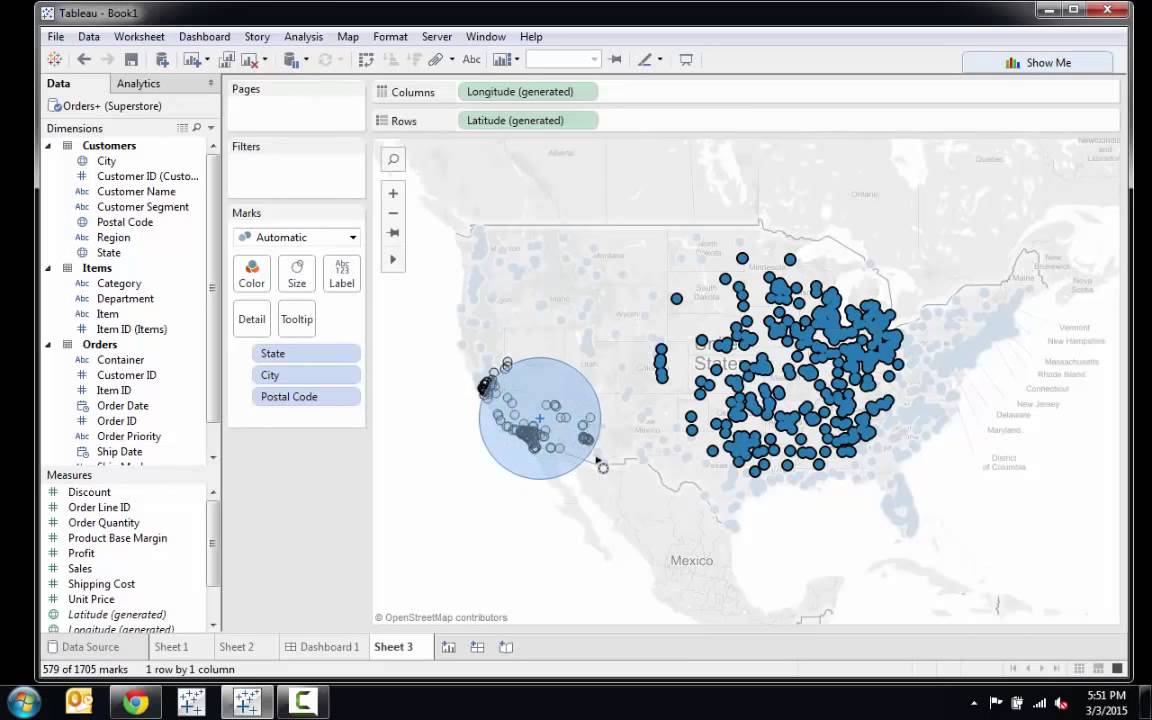Click the Detail marks card button

[x=251, y=319]
